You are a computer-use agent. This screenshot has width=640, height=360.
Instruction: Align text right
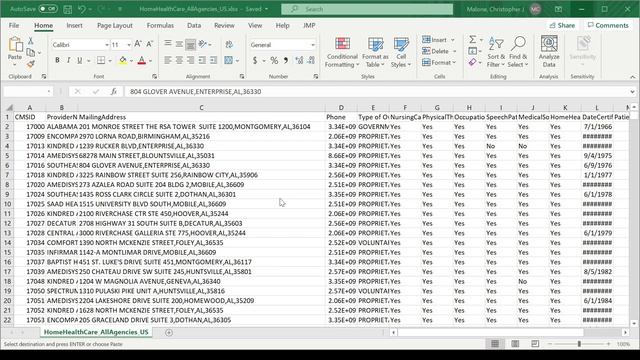click(191, 60)
